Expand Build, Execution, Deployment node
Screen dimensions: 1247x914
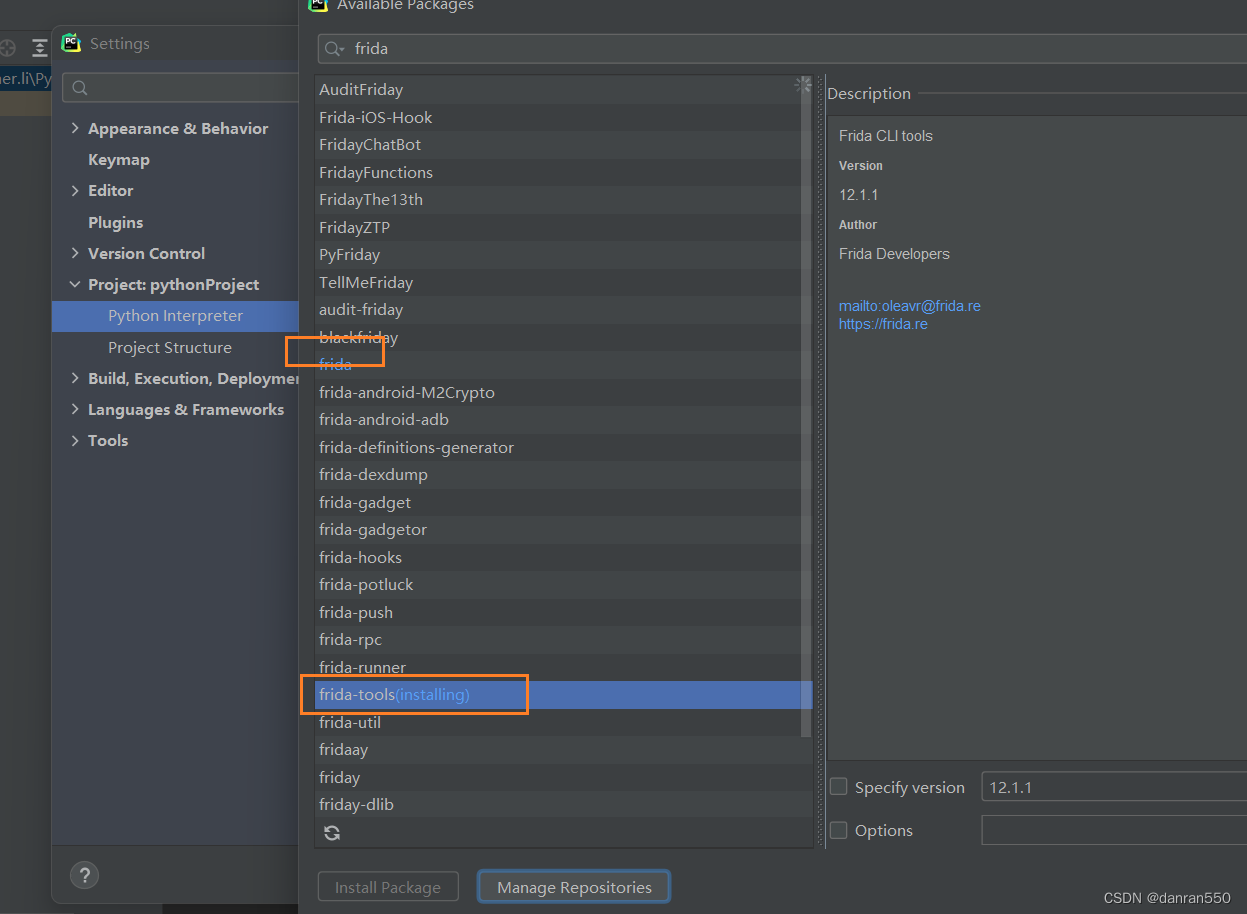(75, 378)
